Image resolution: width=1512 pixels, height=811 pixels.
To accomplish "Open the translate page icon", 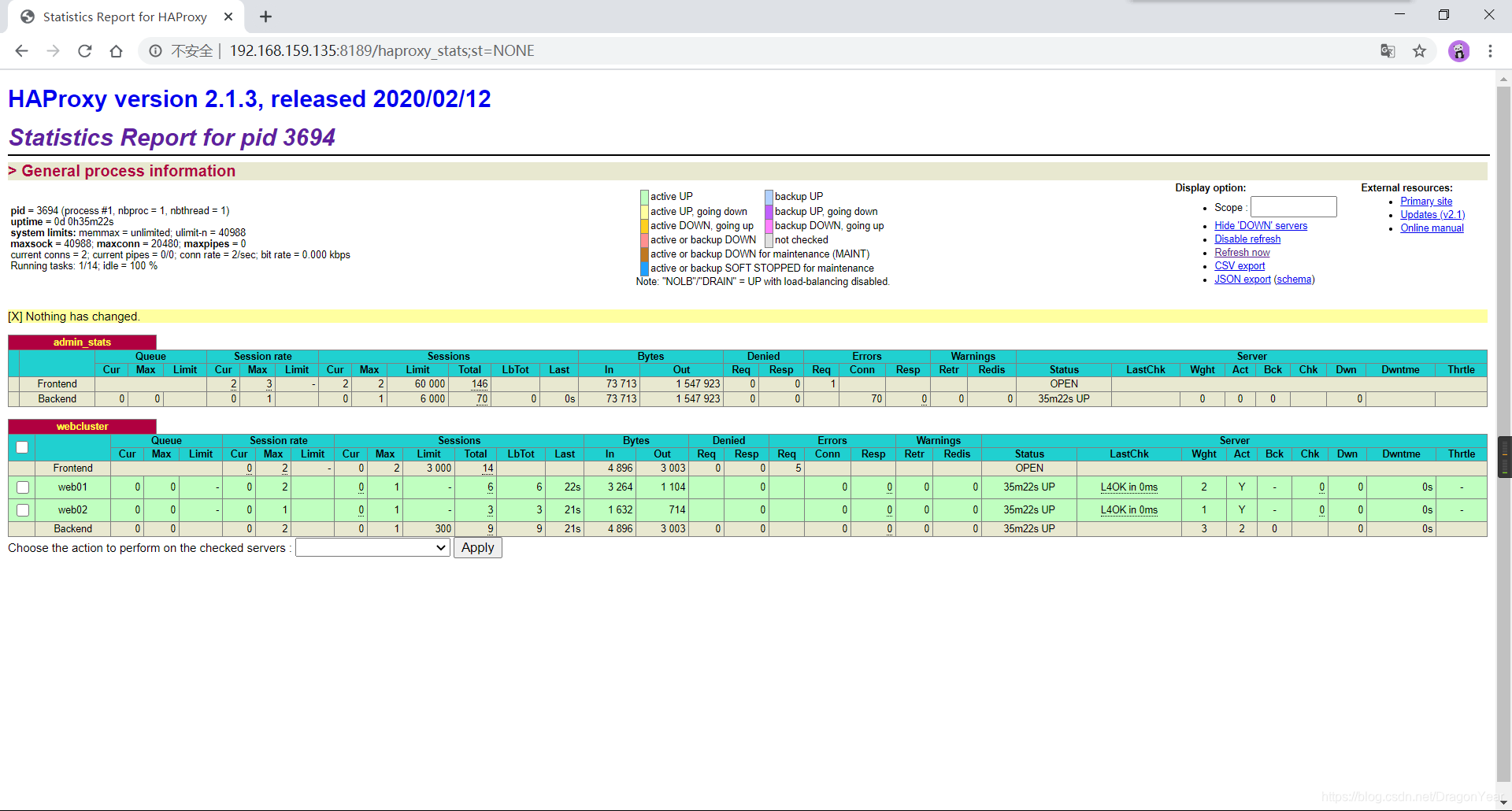I will tap(1388, 51).
